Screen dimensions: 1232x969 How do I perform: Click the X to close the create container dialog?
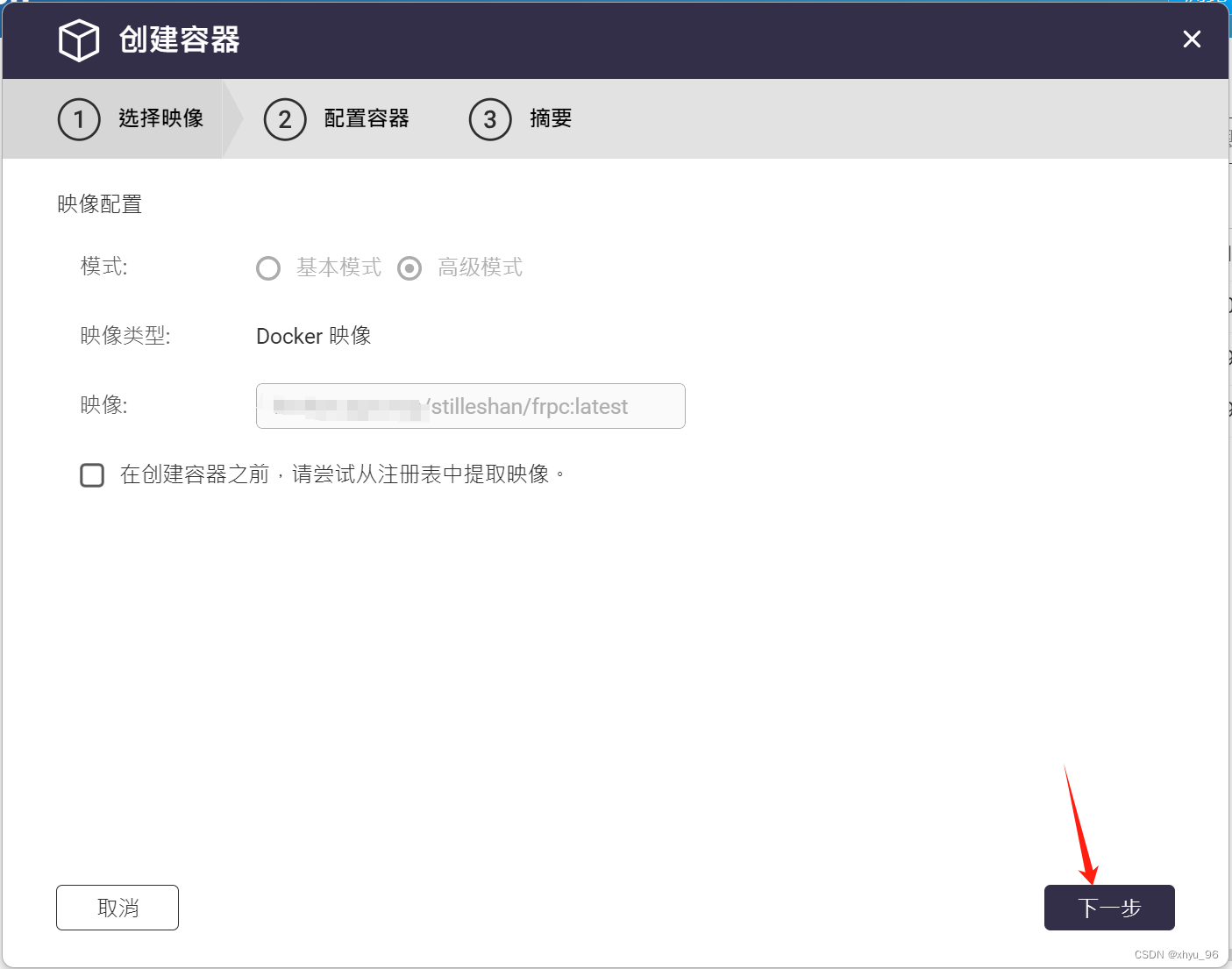(x=1192, y=39)
